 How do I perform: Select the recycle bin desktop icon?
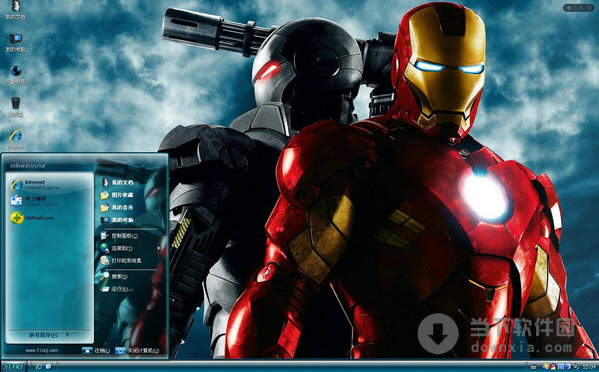point(15,107)
